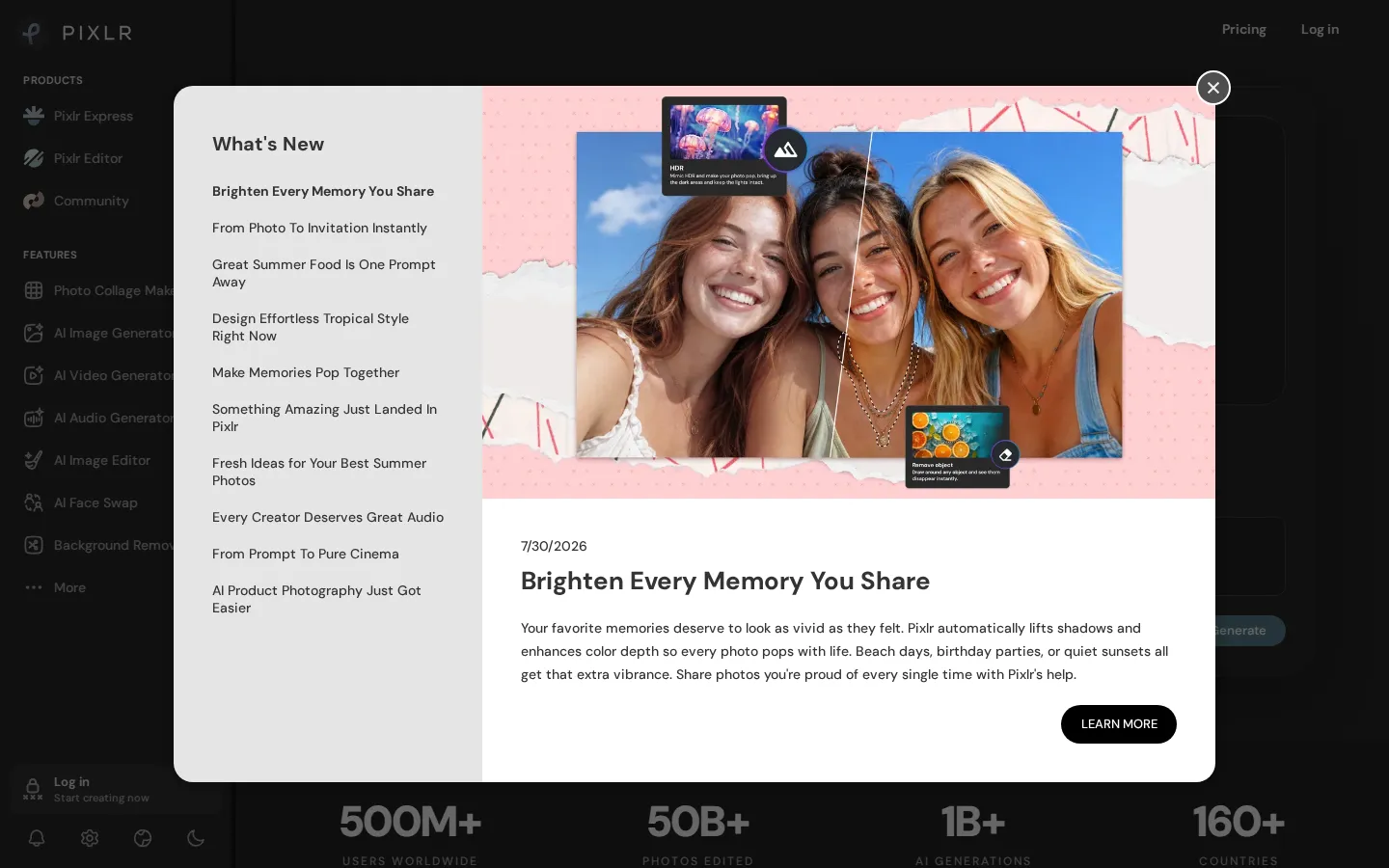Open the color theme palette icon

(143, 838)
